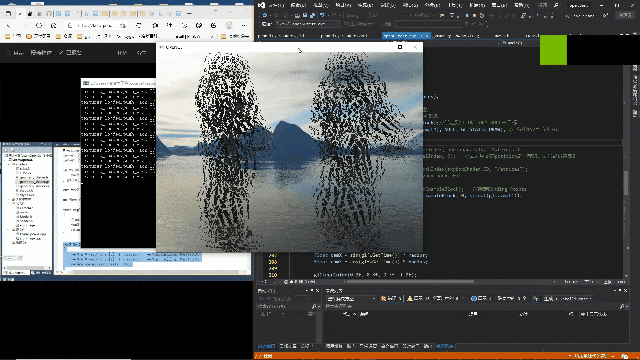The width and height of the screenshot is (640, 360).
Task: Toggle the Warnings filter in Error List
Action: 437,299
